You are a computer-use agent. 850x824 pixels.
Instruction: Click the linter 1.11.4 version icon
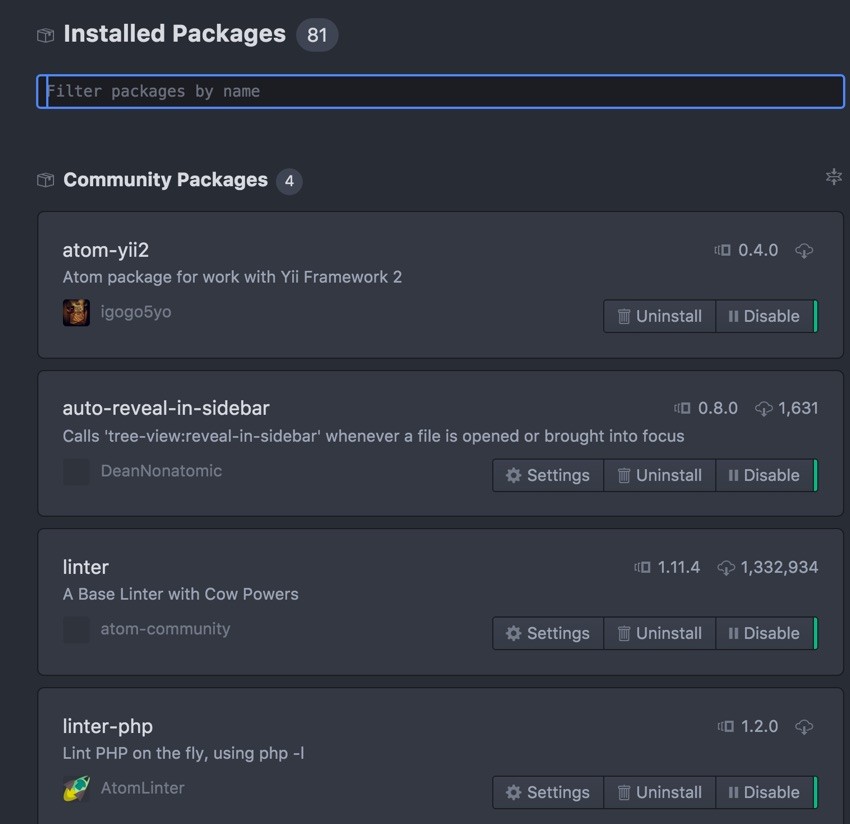[642, 567]
